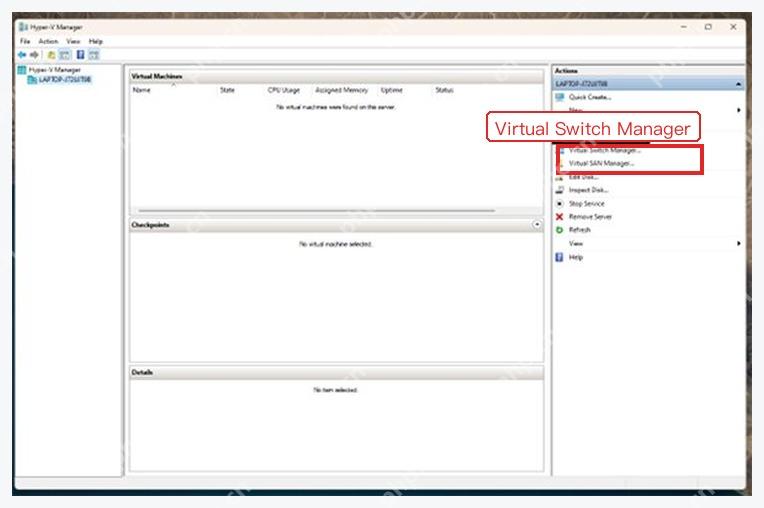Click the Stop Service icon

[560, 204]
